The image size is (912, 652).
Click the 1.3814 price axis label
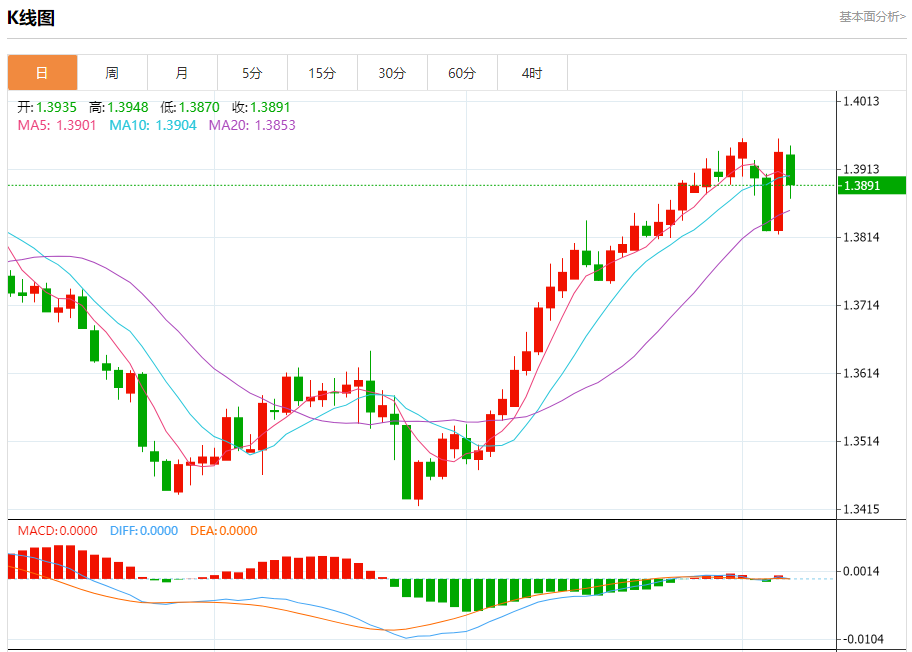pyautogui.click(x=861, y=237)
